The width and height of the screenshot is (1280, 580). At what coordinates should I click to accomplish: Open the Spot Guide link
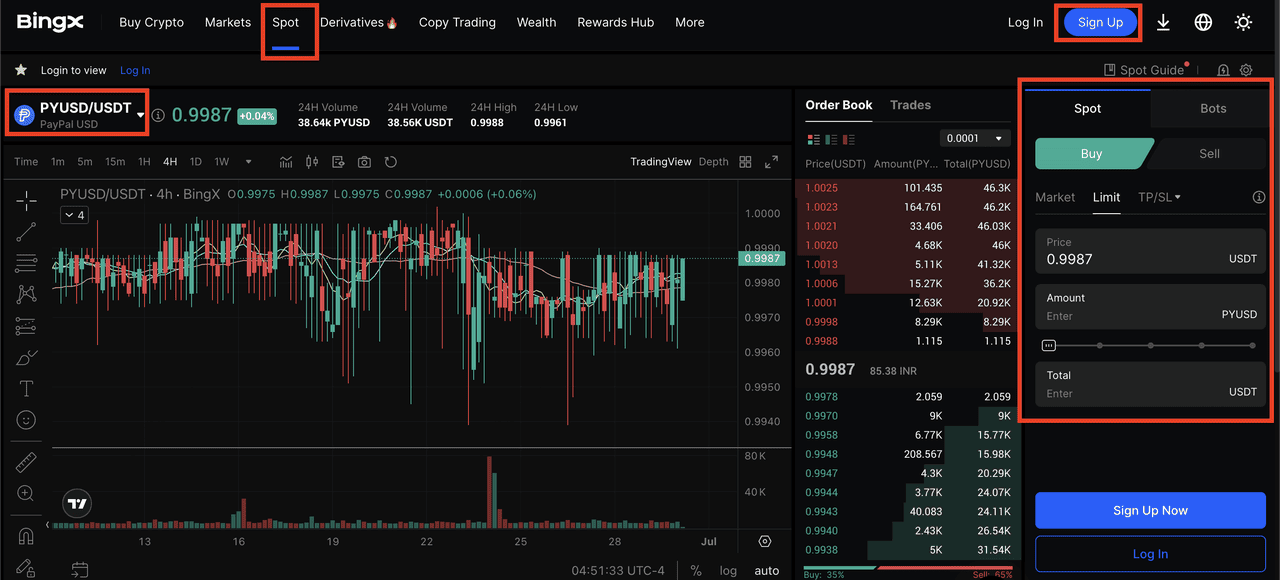[x=1143, y=70]
